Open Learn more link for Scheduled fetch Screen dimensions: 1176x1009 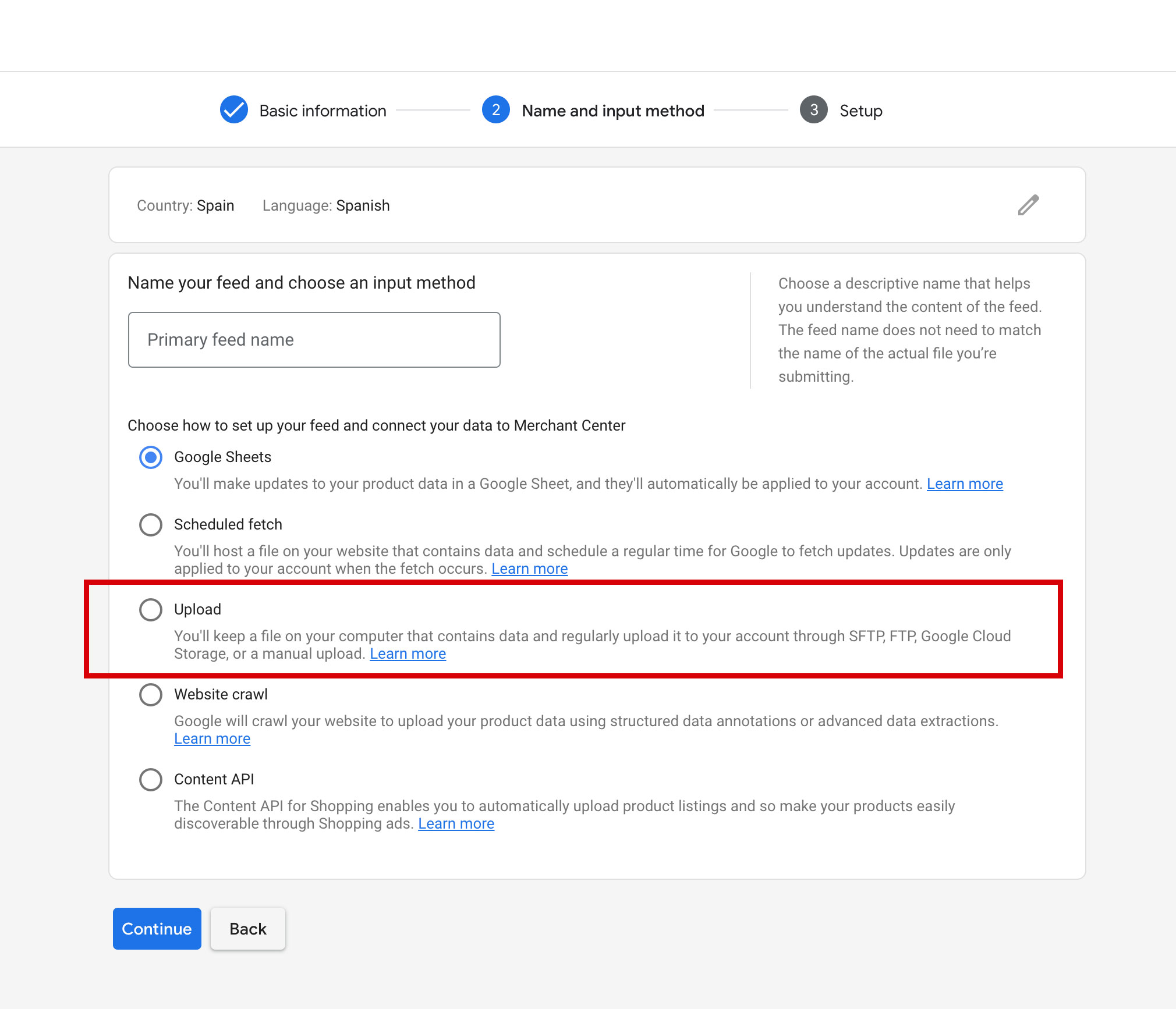[x=530, y=569]
